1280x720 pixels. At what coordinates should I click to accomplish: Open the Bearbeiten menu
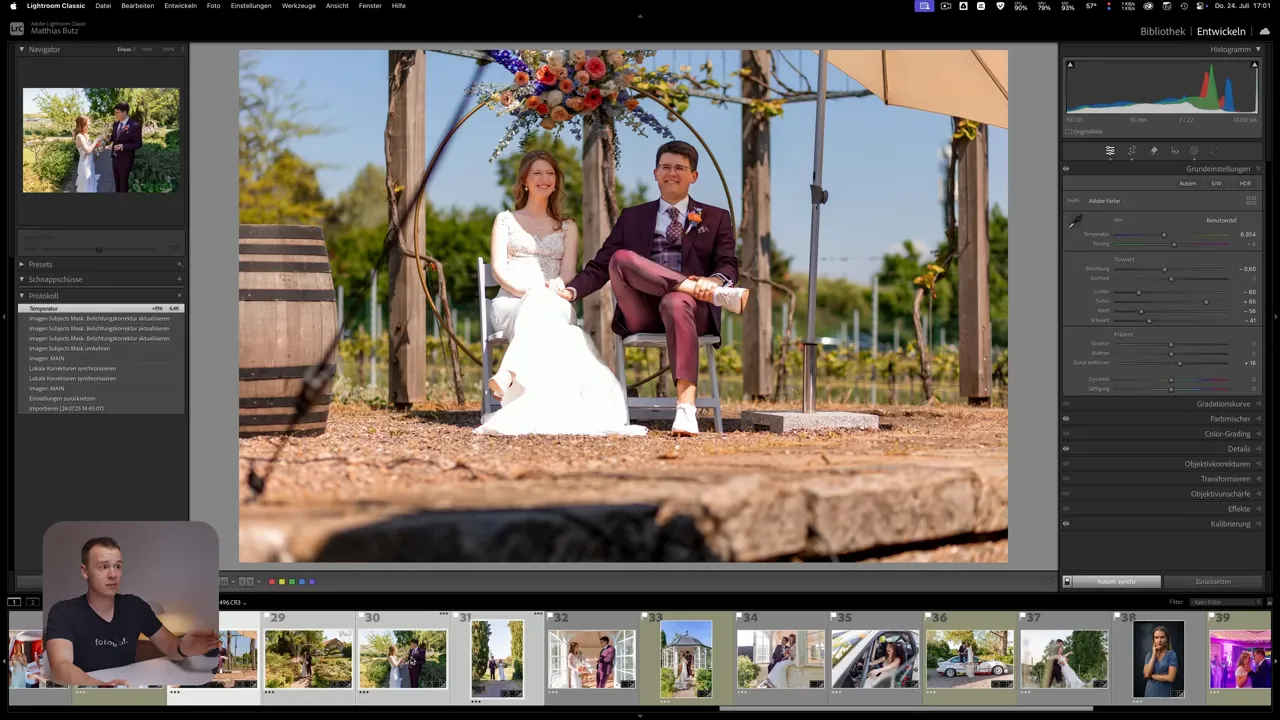[x=137, y=6]
